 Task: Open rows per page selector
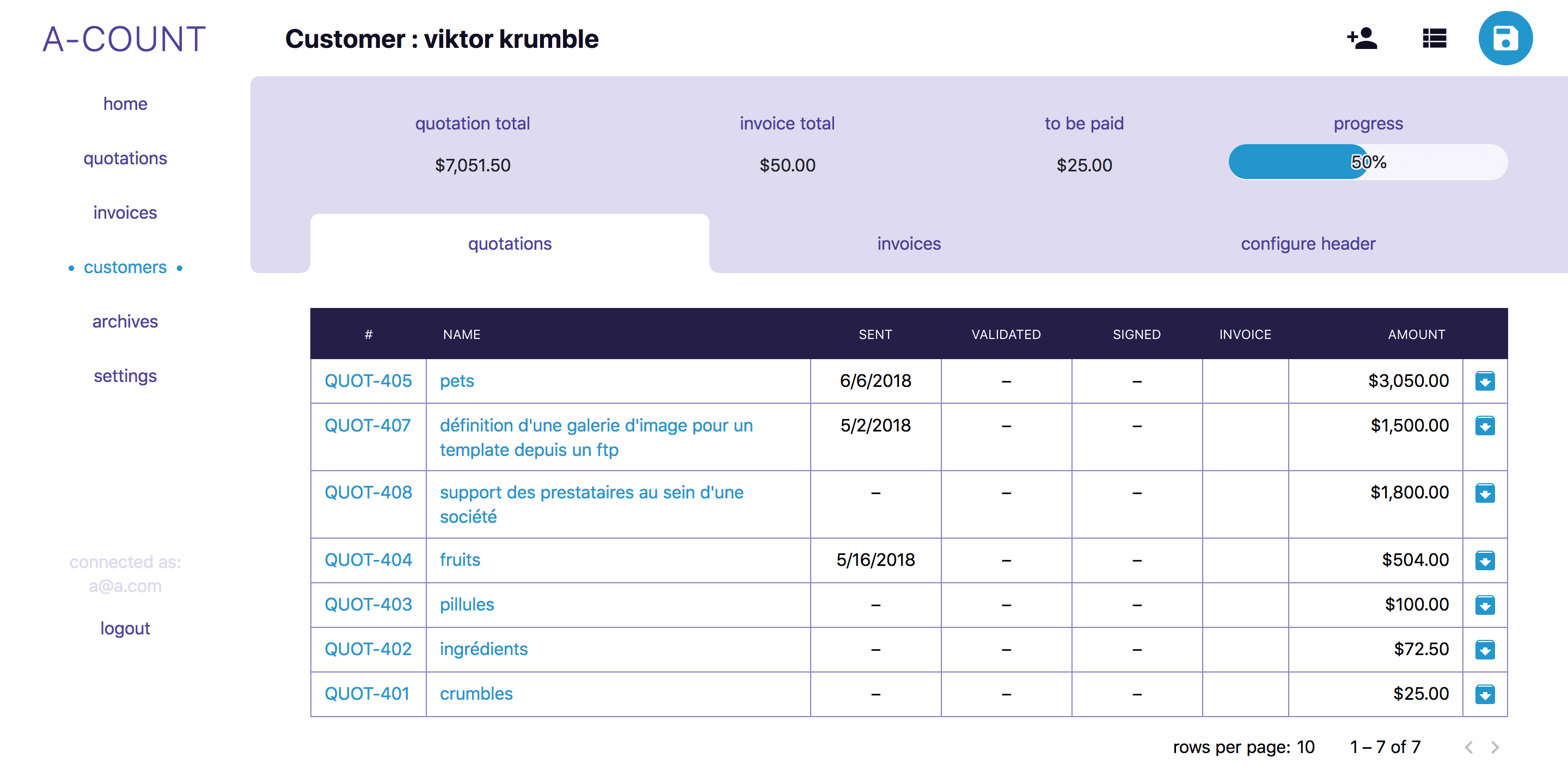pyautogui.click(x=1304, y=747)
